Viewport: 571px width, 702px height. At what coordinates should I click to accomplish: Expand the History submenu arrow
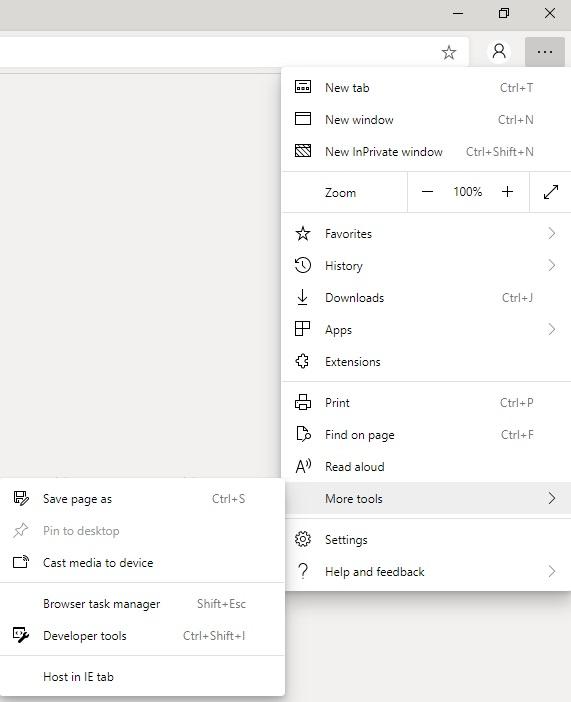(552, 265)
